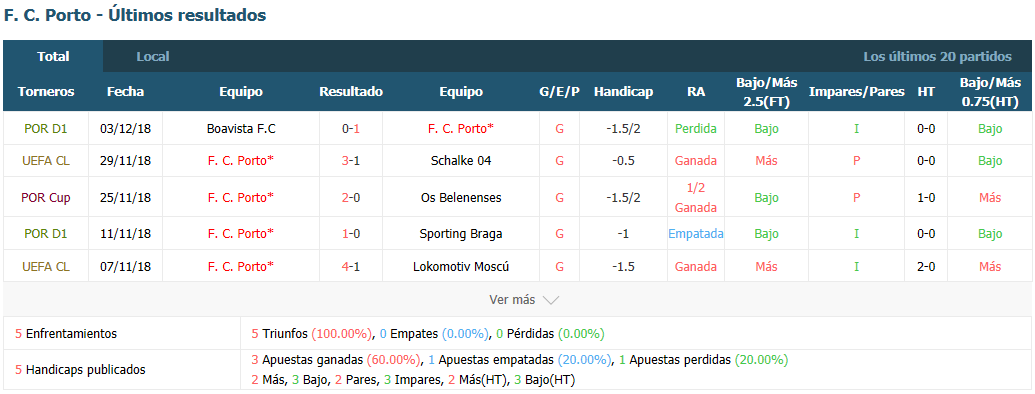Open POR D1 tournament on 03/12/18
The height and width of the screenshot is (394, 1035).
(46, 129)
